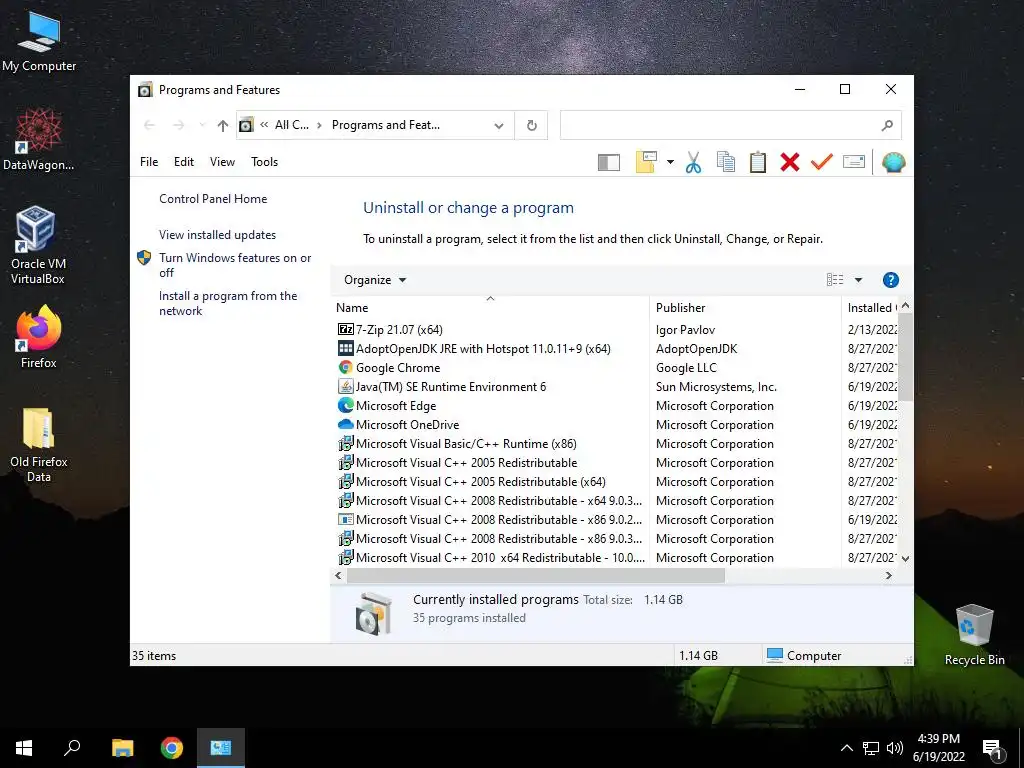Click the Old Firefox Data folder
Viewport: 1024px width, 768px height.
39,445
